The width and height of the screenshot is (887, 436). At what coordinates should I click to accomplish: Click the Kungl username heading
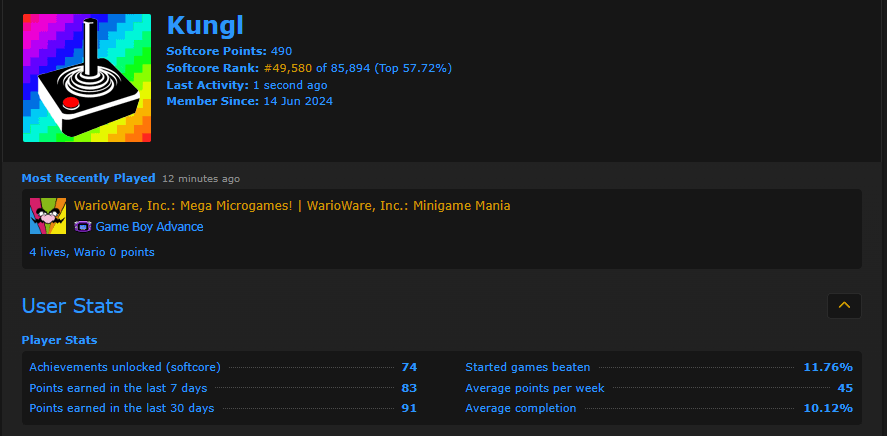pos(205,25)
